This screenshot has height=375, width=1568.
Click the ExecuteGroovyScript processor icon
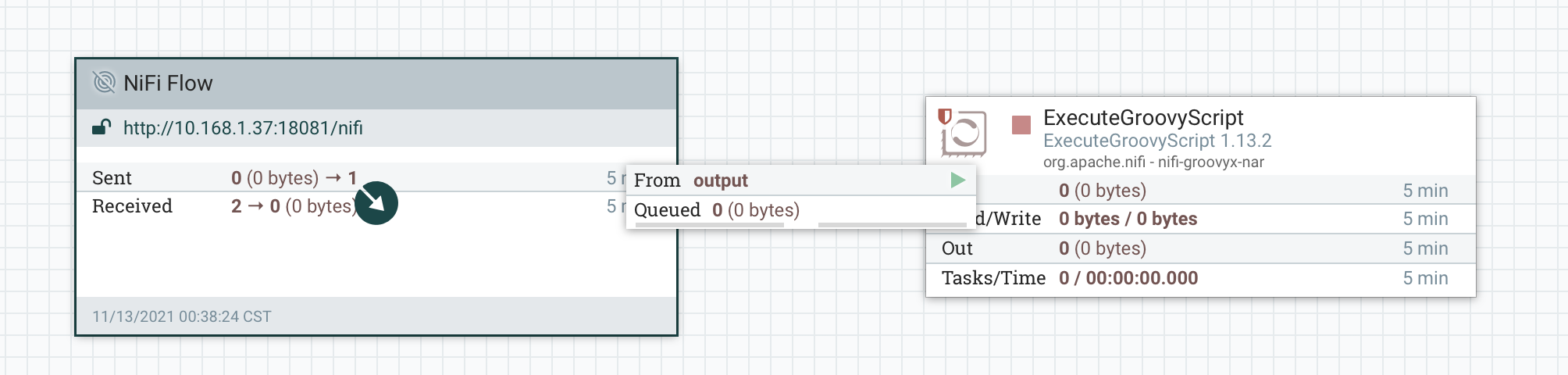click(964, 133)
